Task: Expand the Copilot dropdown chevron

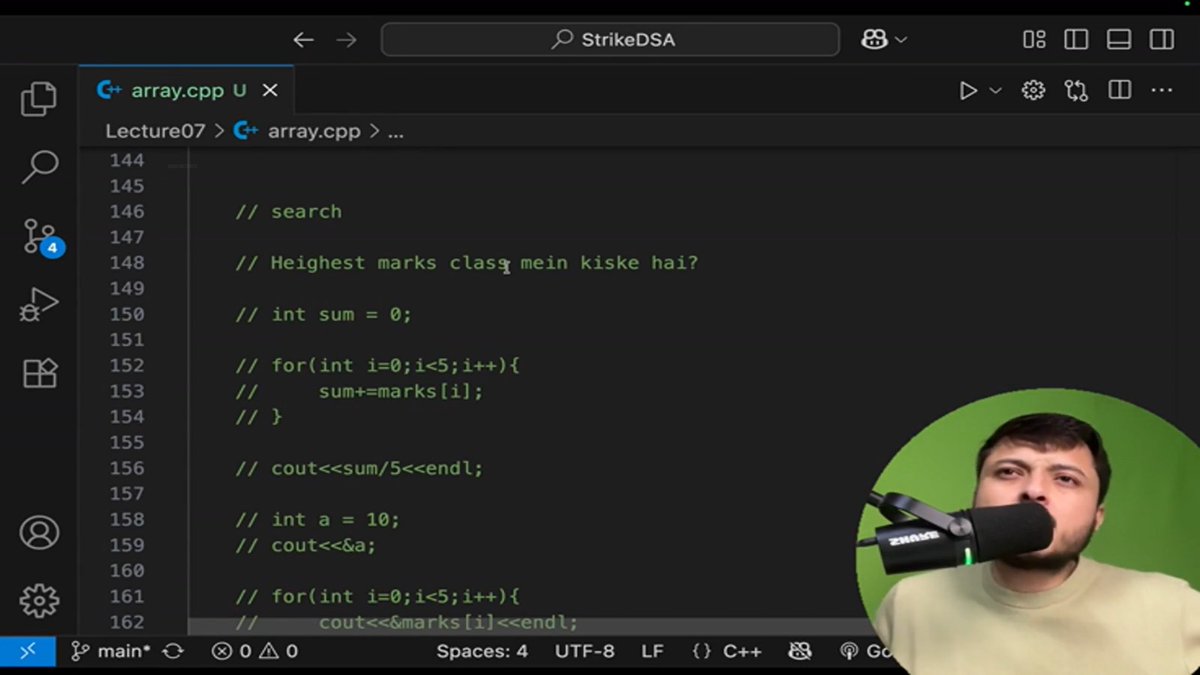Action: (900, 40)
